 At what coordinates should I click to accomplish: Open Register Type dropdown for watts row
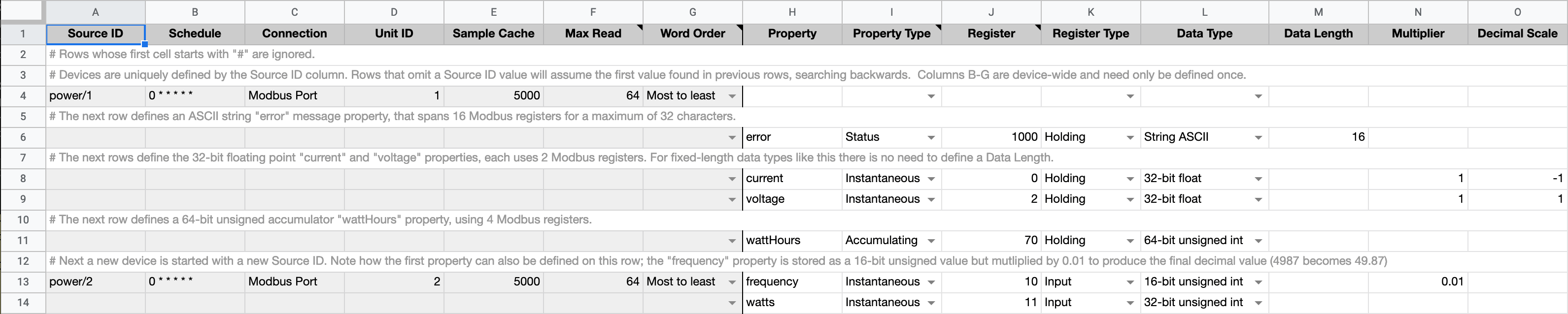click(1130, 303)
